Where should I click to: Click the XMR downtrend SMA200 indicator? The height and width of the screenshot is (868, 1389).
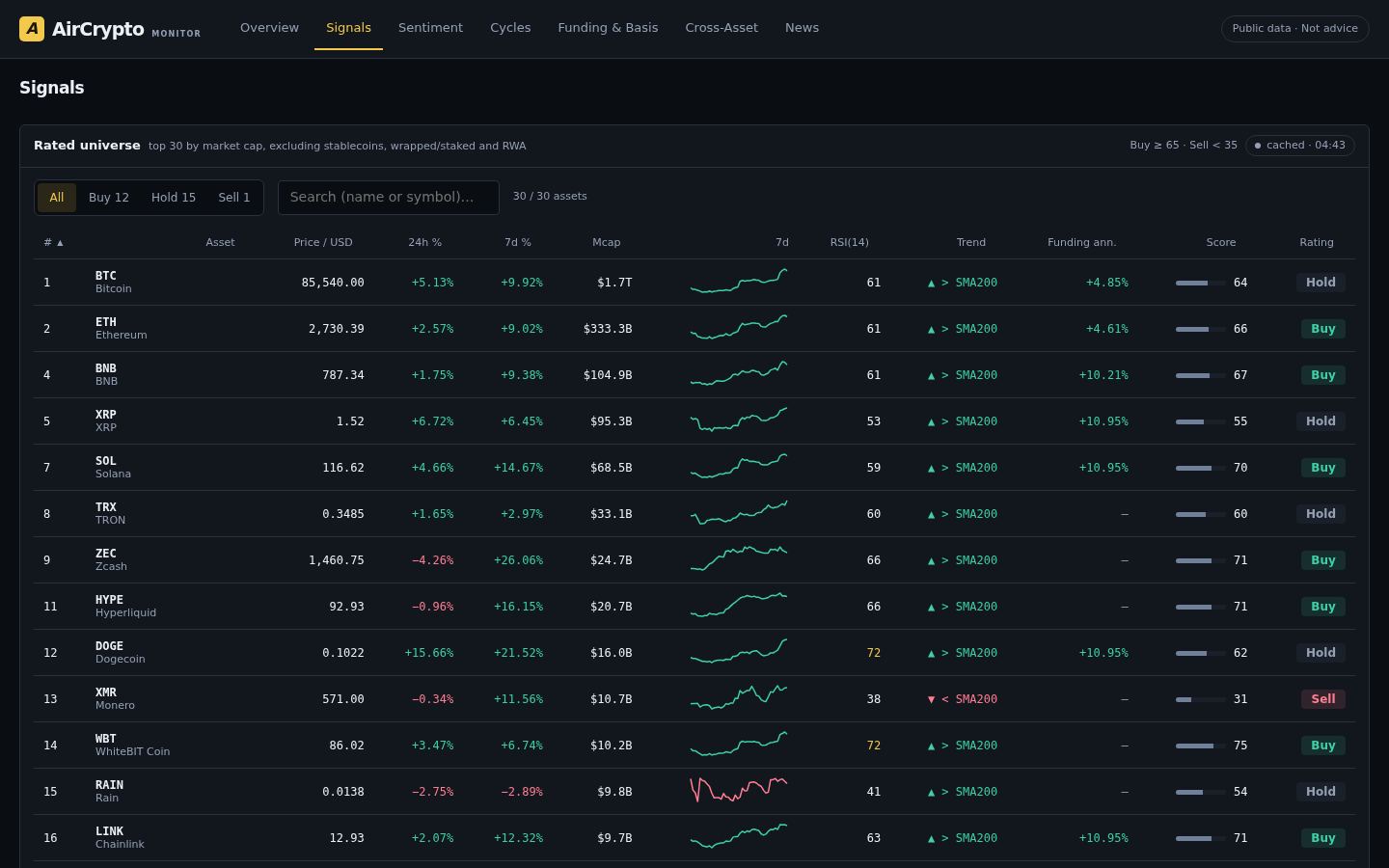click(963, 699)
